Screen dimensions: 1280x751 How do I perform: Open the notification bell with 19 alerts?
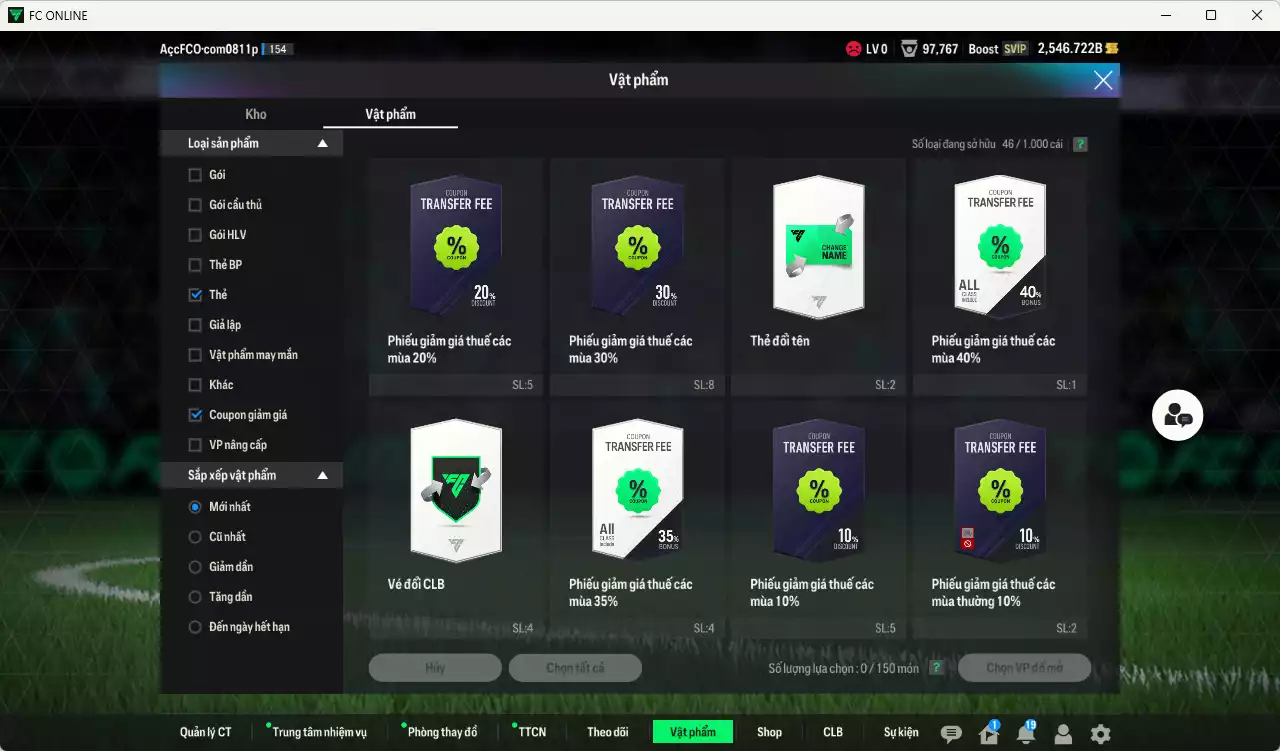point(1025,732)
